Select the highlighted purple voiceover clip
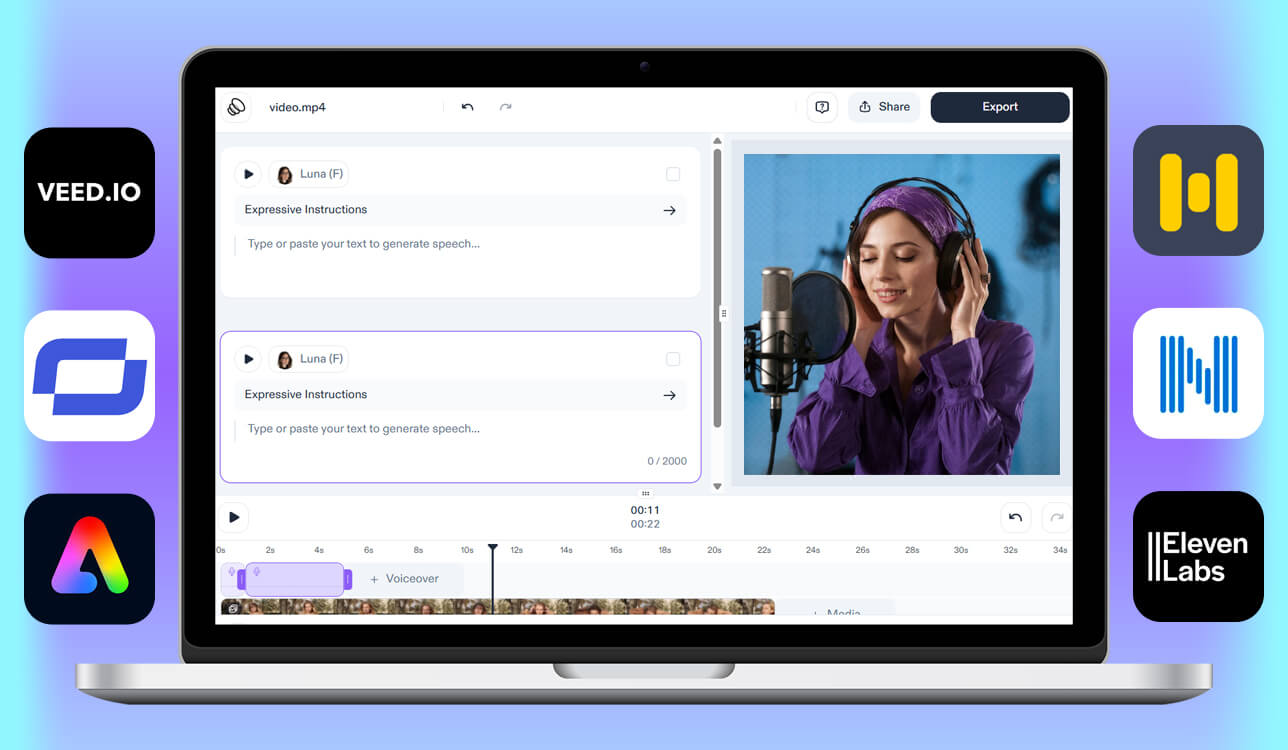This screenshot has width=1288, height=750. pos(295,579)
